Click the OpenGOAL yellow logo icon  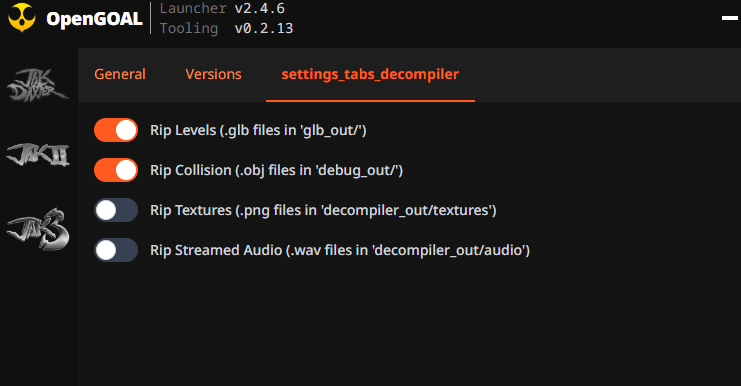pyautogui.click(x=22, y=17)
